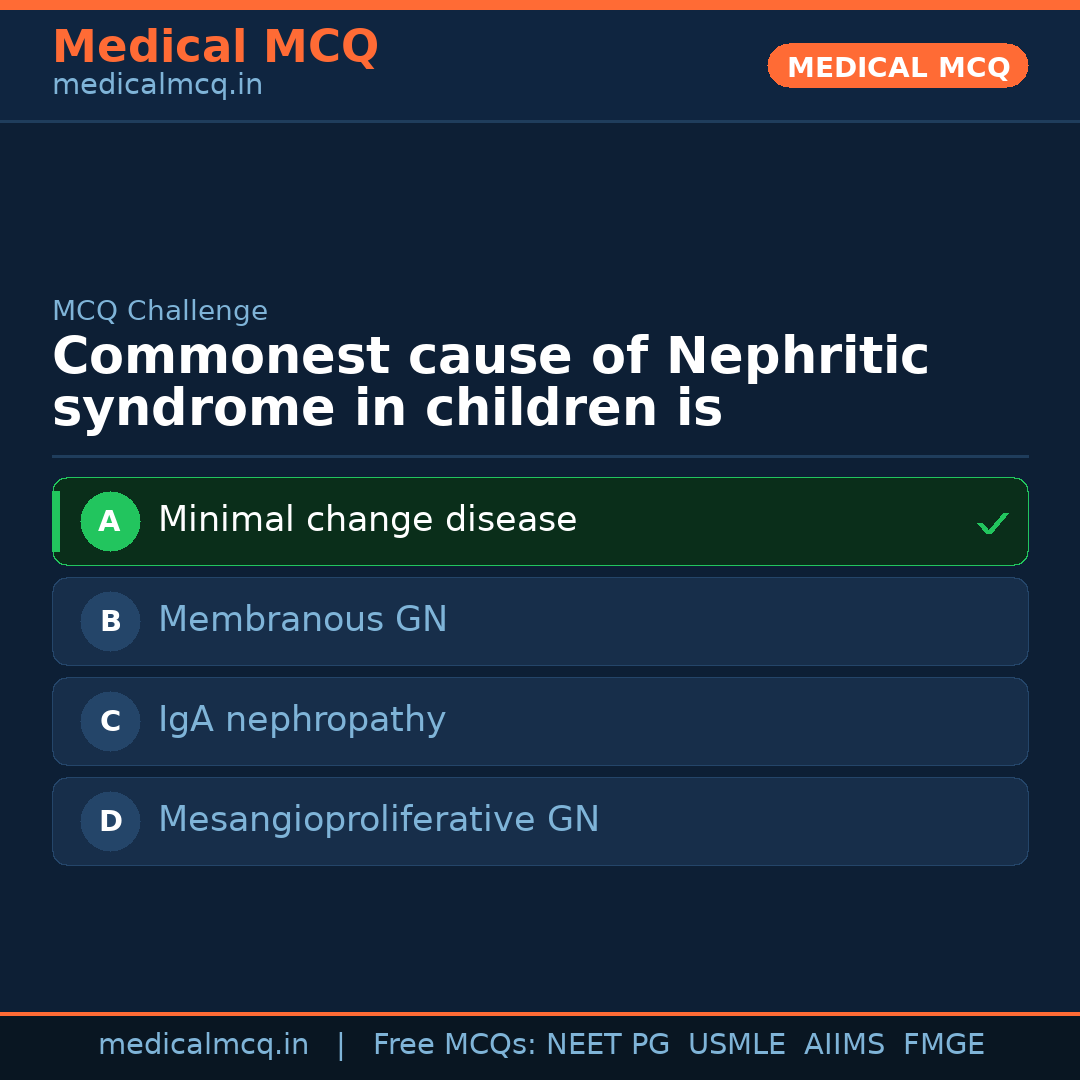Screen dimensions: 1080x1080
Task: Click the B option circle badge
Action: [x=110, y=621]
